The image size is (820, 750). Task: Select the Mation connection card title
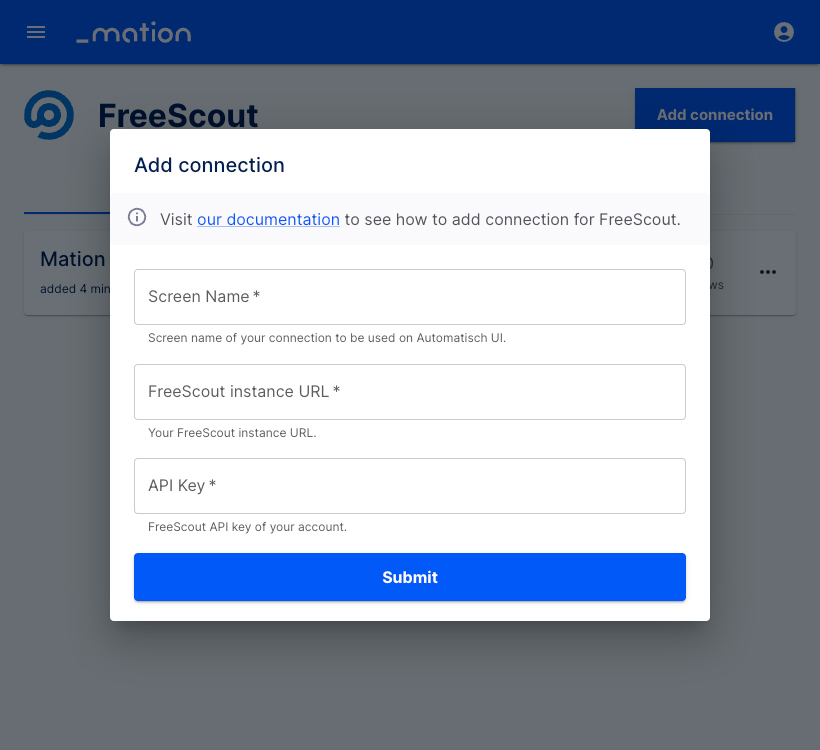[73, 259]
